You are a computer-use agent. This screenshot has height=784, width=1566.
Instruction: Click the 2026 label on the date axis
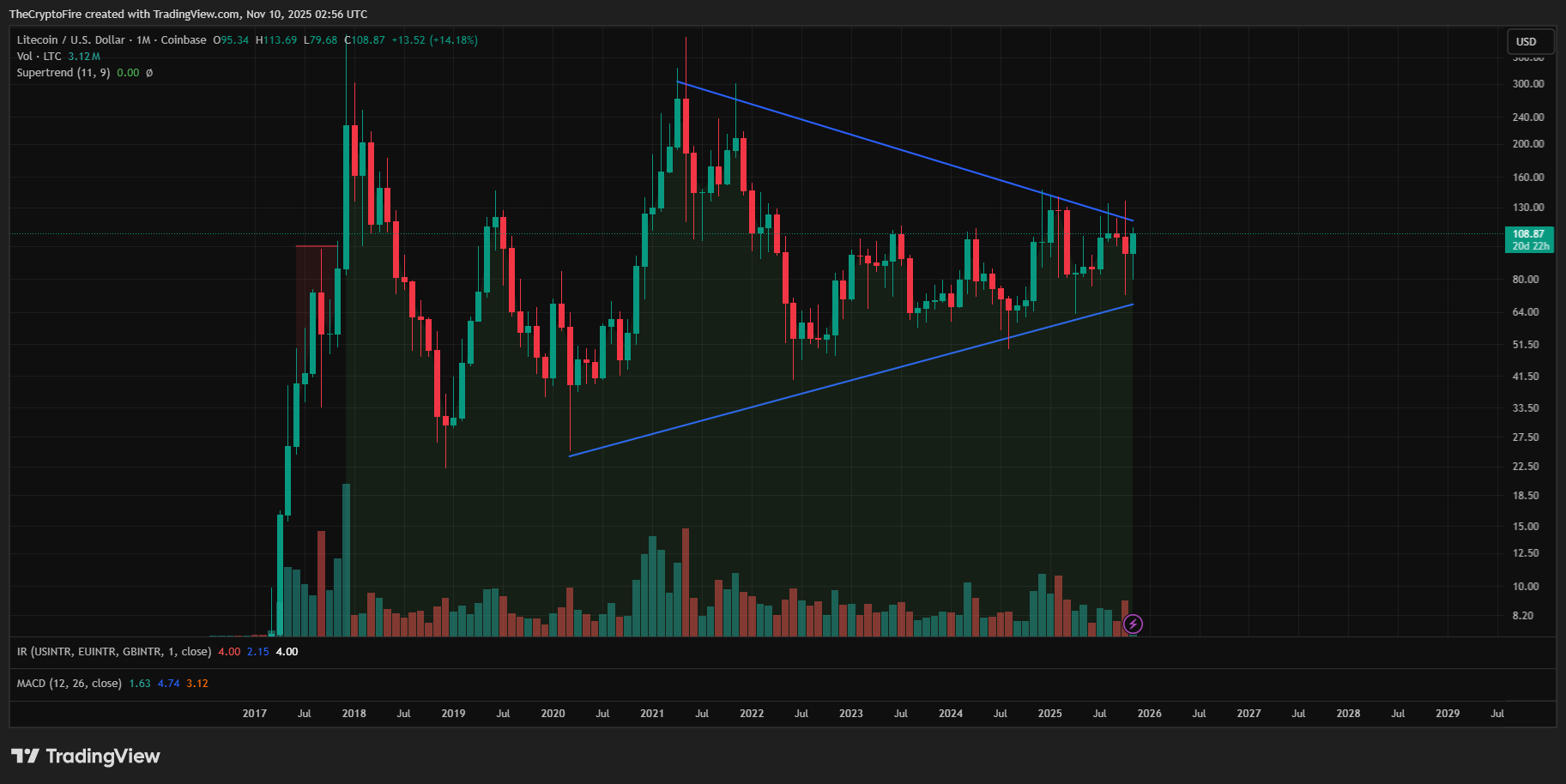click(1149, 713)
